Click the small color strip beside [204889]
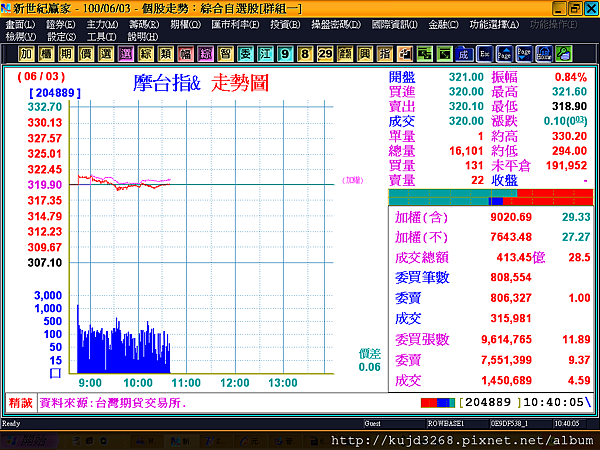 [438, 403]
